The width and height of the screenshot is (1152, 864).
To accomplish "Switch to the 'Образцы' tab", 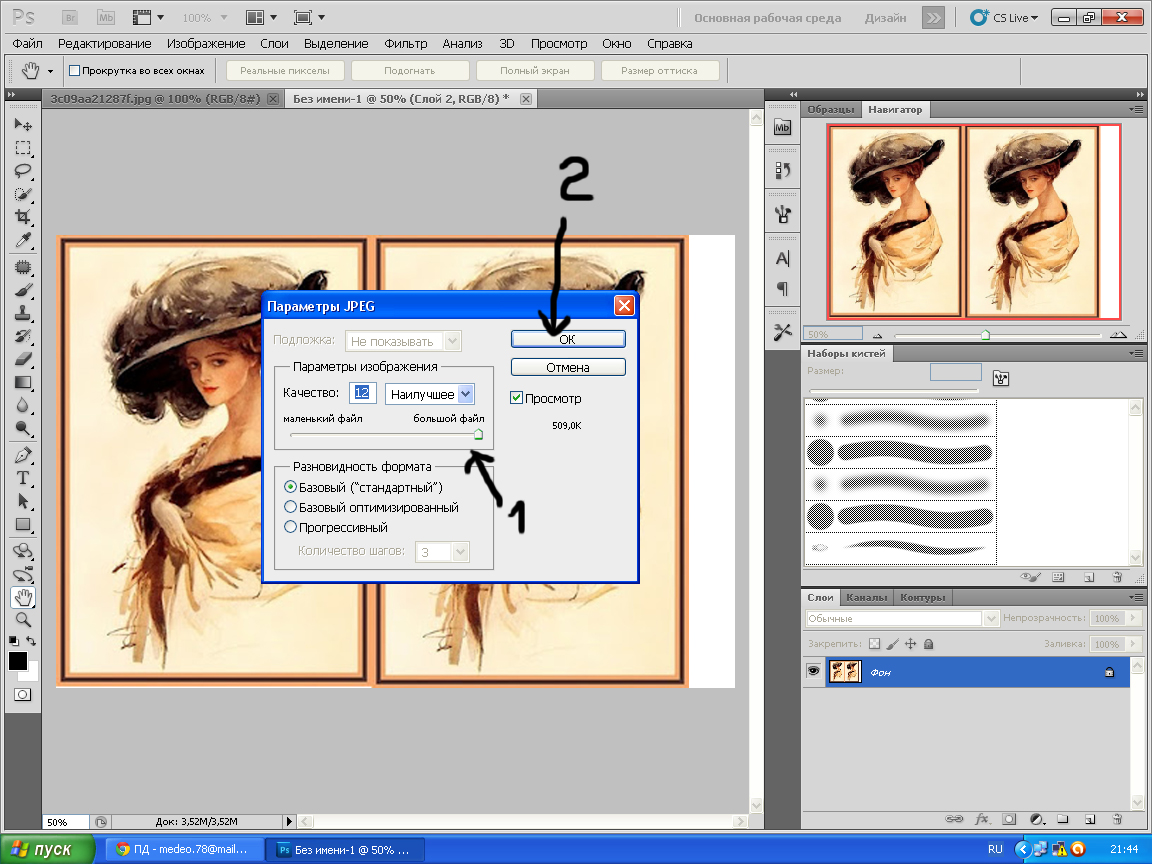I will (830, 109).
